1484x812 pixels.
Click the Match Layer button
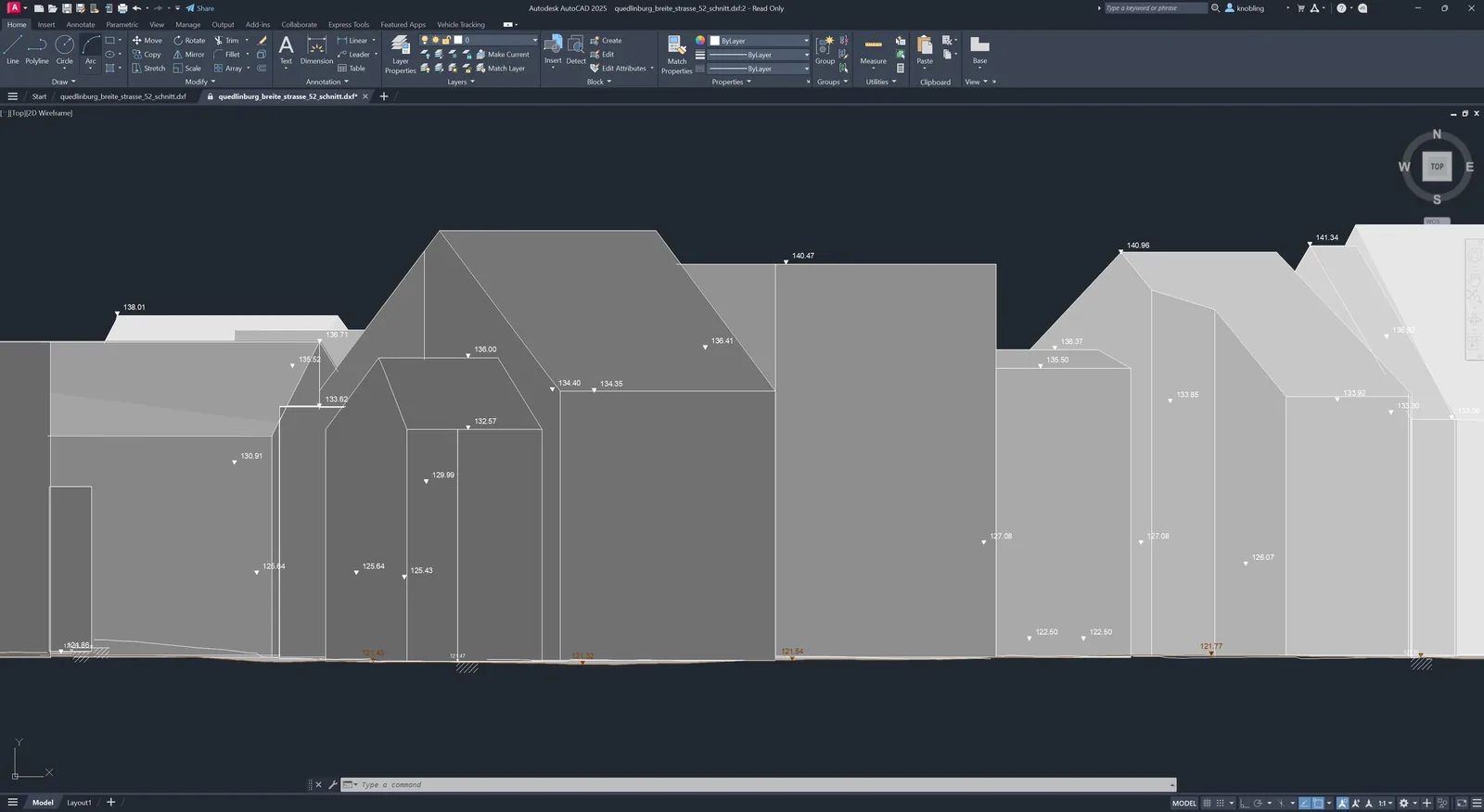click(x=500, y=69)
